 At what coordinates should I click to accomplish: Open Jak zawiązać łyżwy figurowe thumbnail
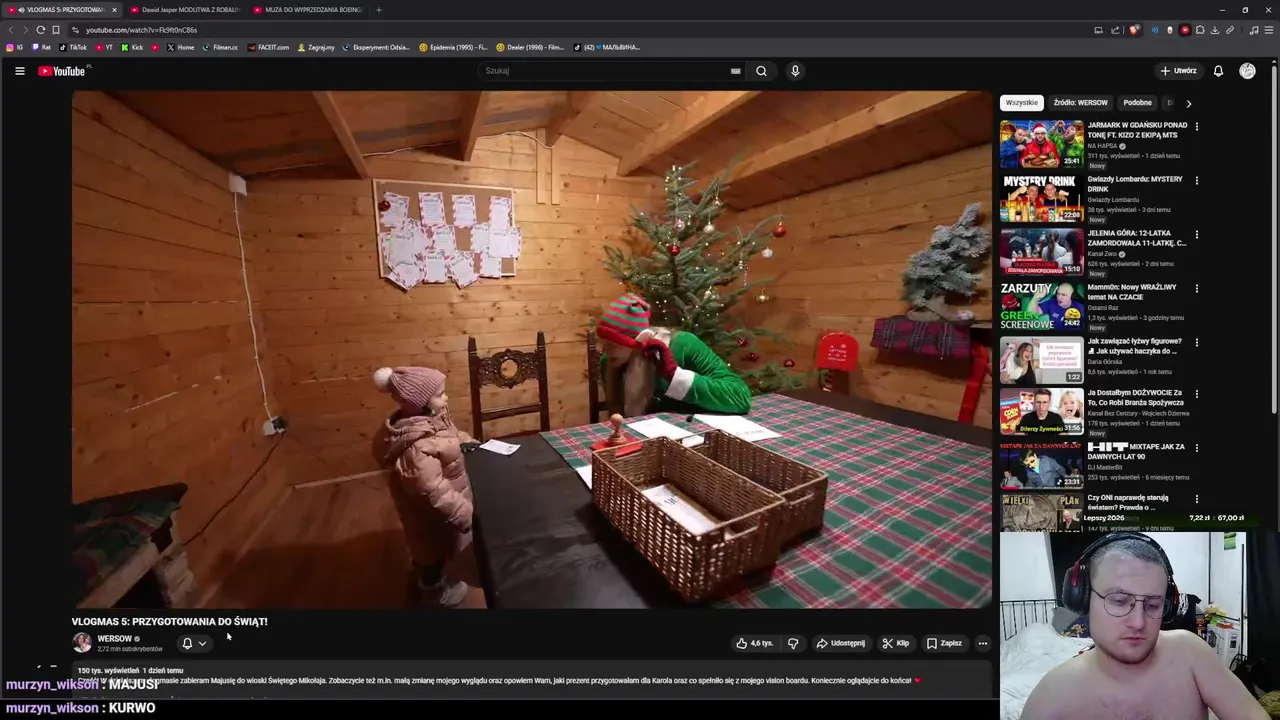(1041, 360)
